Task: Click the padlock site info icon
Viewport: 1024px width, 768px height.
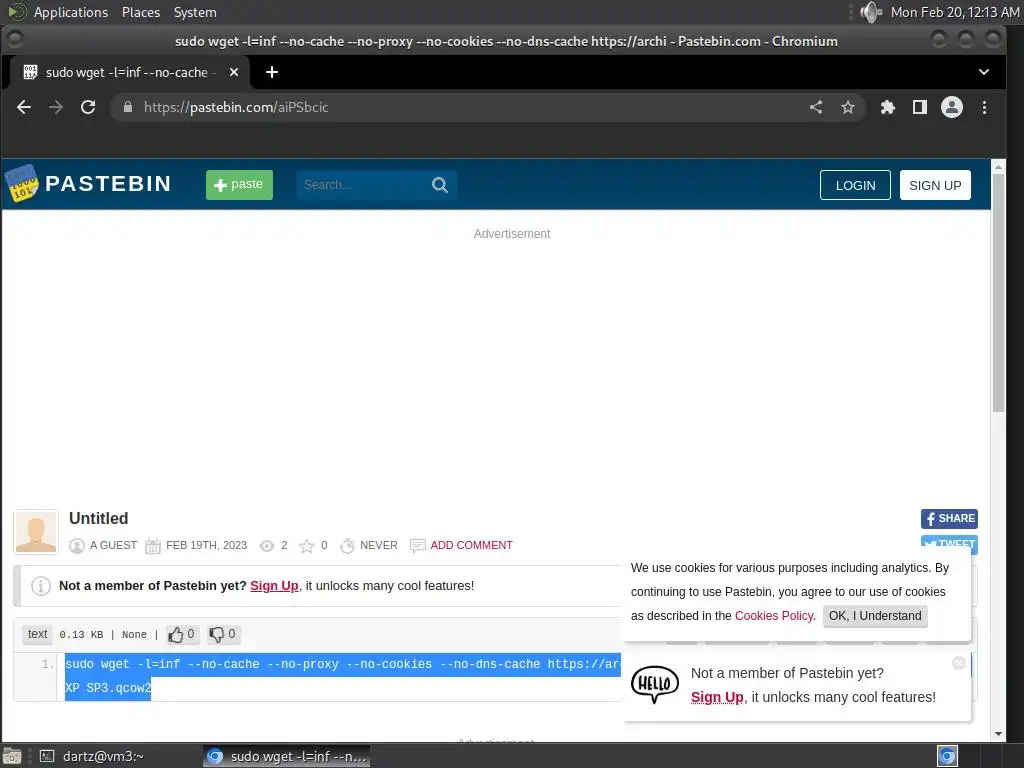Action: (128, 107)
